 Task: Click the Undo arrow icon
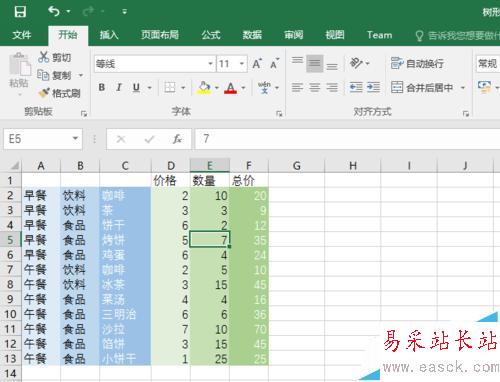click(54, 12)
